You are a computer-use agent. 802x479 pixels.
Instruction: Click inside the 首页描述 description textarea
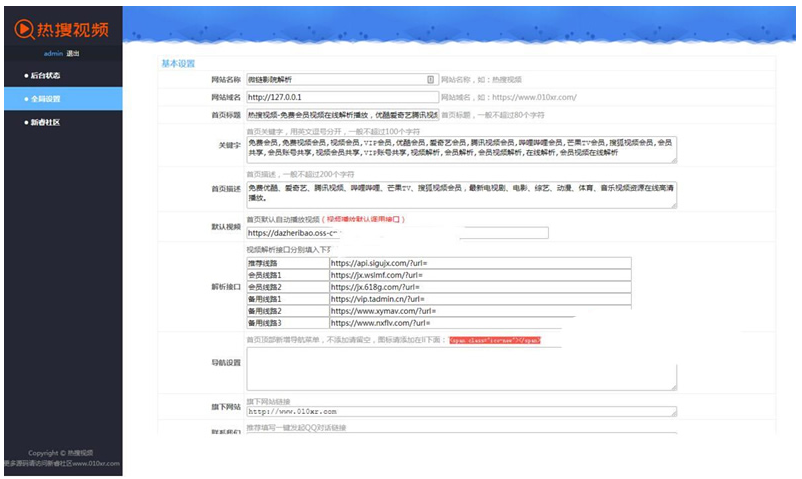tap(460, 194)
